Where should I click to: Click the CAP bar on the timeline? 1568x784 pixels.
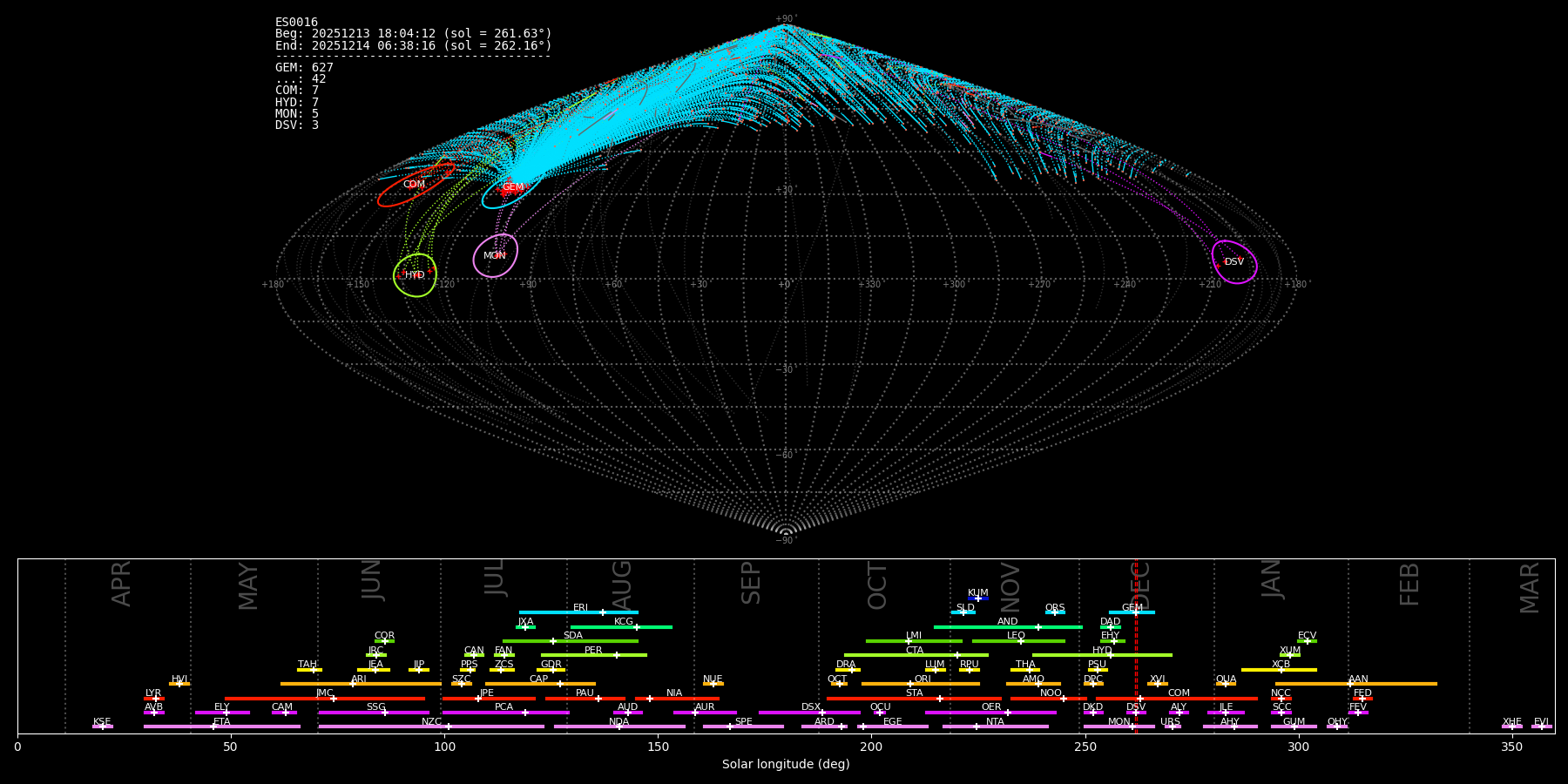[x=540, y=684]
